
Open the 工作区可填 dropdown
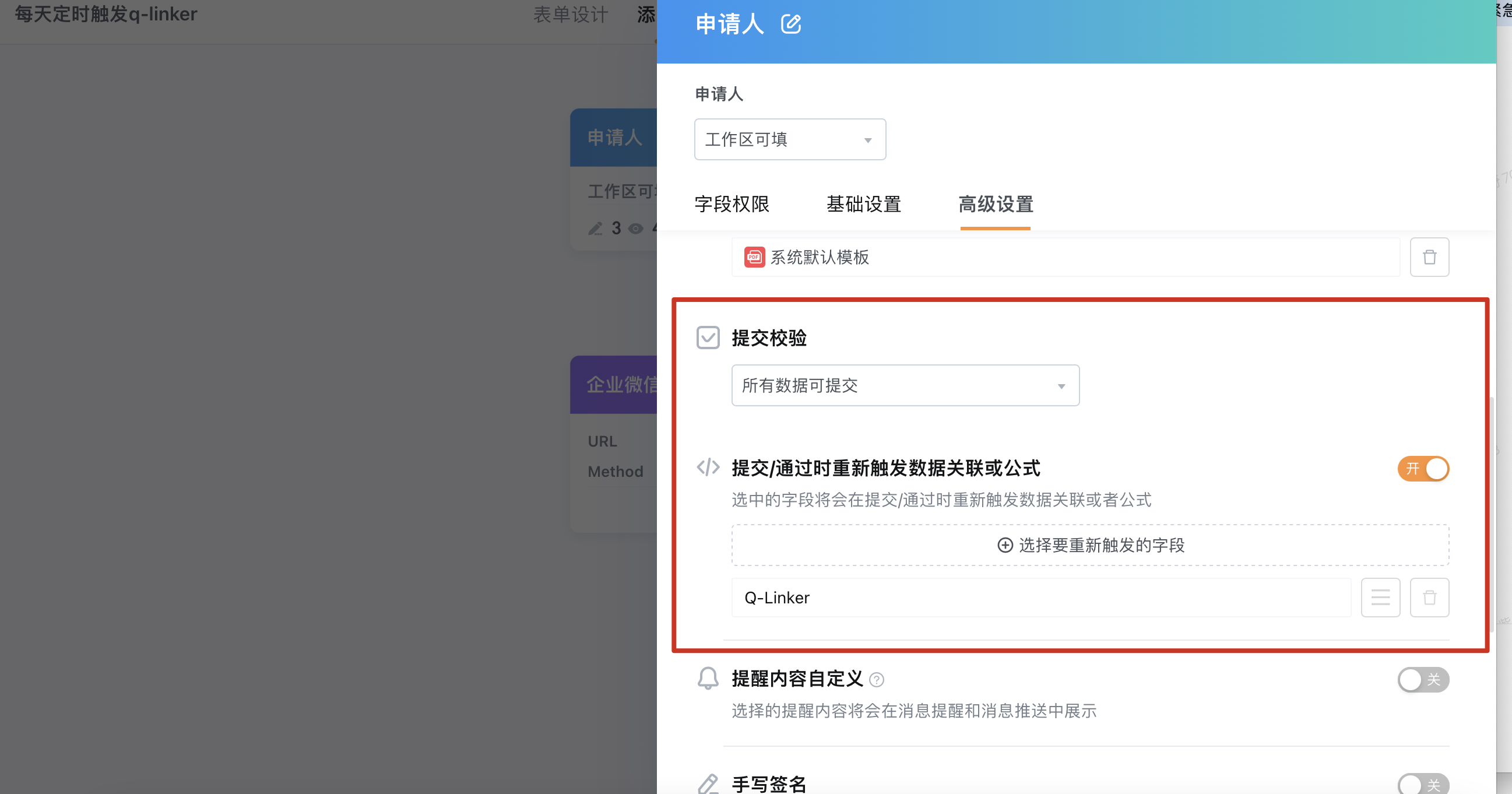(x=790, y=140)
